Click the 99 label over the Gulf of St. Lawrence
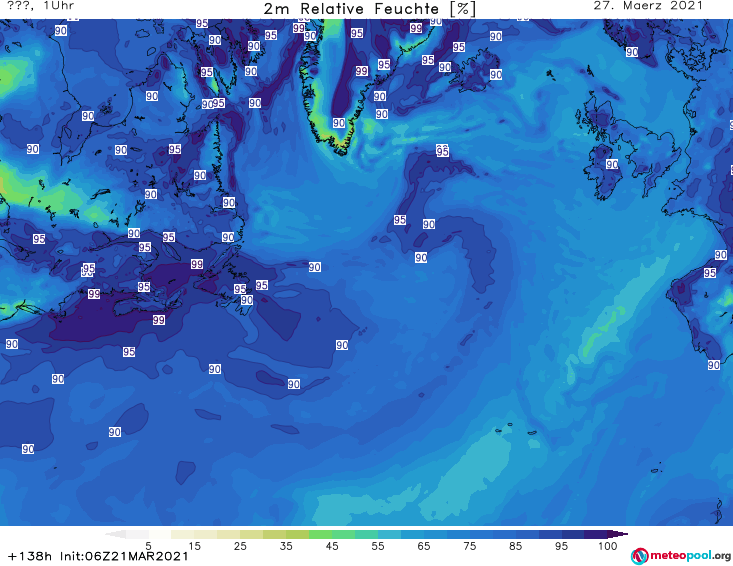This screenshot has height=566, width=733. click(x=197, y=264)
